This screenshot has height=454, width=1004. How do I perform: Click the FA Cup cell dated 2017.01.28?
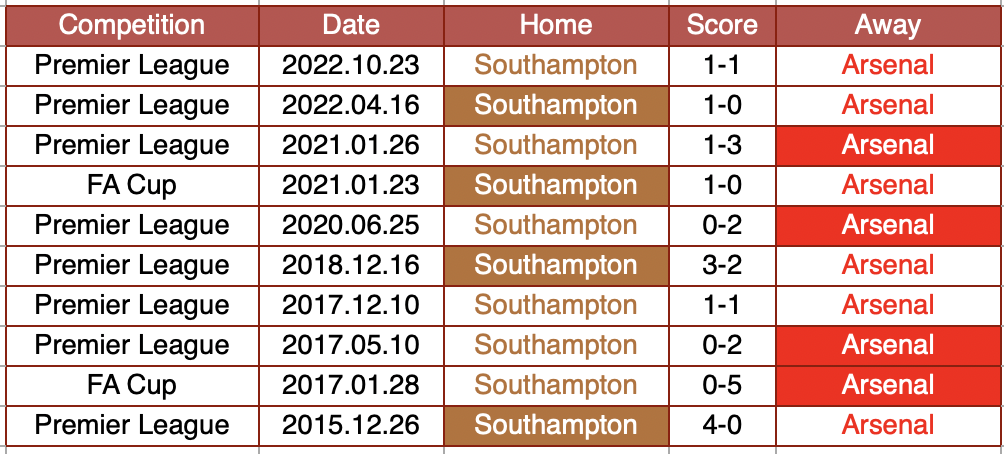132,385
